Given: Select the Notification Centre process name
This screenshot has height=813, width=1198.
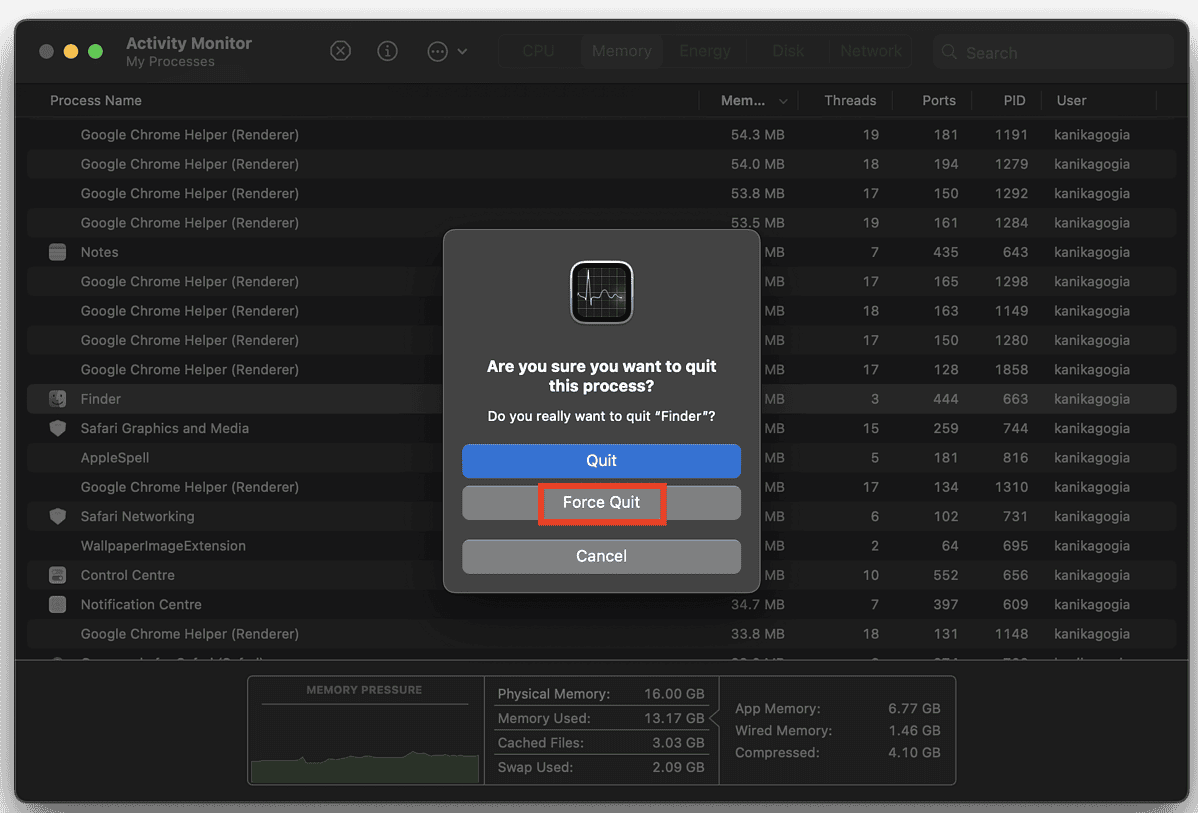Looking at the screenshot, I should 141,604.
